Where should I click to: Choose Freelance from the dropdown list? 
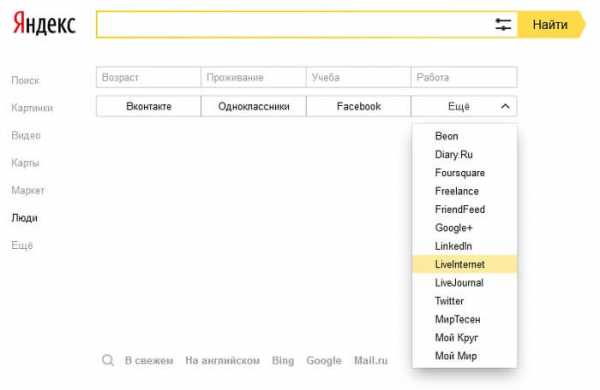(x=465, y=191)
